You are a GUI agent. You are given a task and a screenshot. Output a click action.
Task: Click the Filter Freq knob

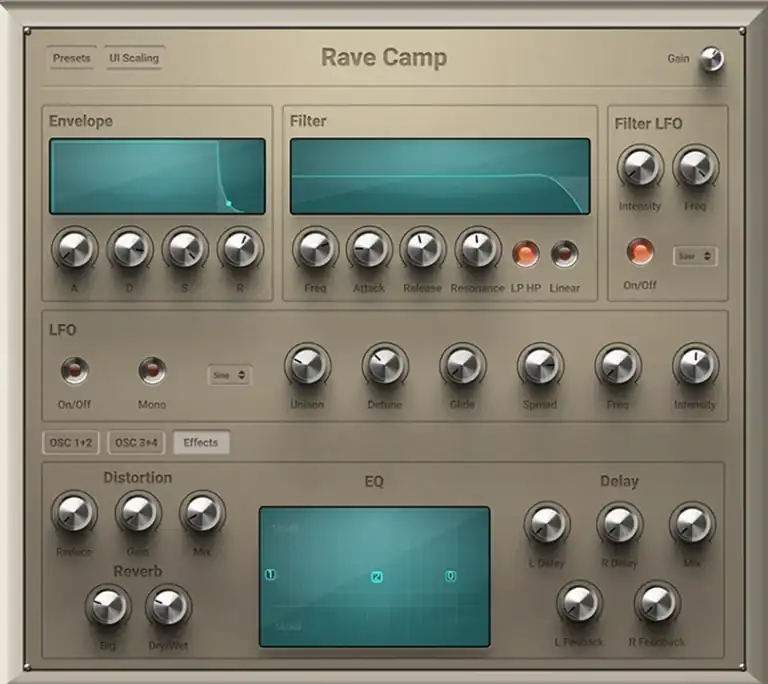pos(315,248)
